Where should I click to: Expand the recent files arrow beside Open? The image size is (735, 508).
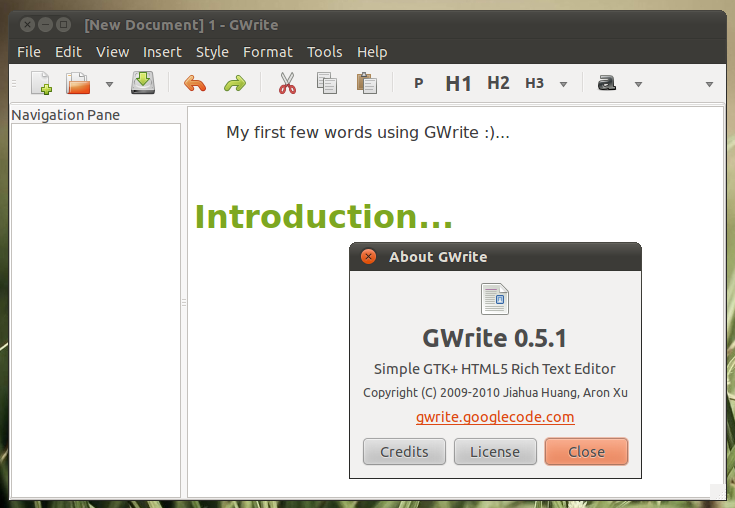[x=109, y=84]
